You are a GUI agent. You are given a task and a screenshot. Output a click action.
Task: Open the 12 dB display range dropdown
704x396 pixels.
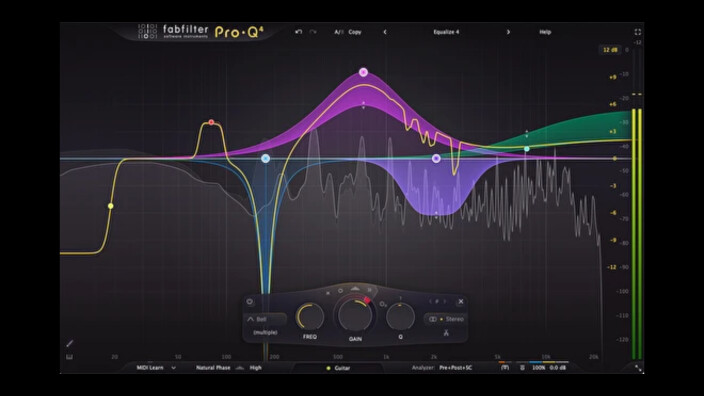pos(610,50)
